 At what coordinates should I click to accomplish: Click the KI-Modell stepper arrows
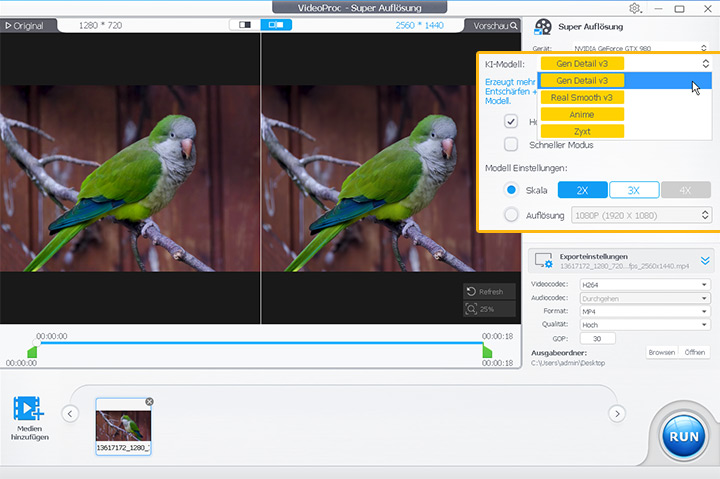[705, 64]
